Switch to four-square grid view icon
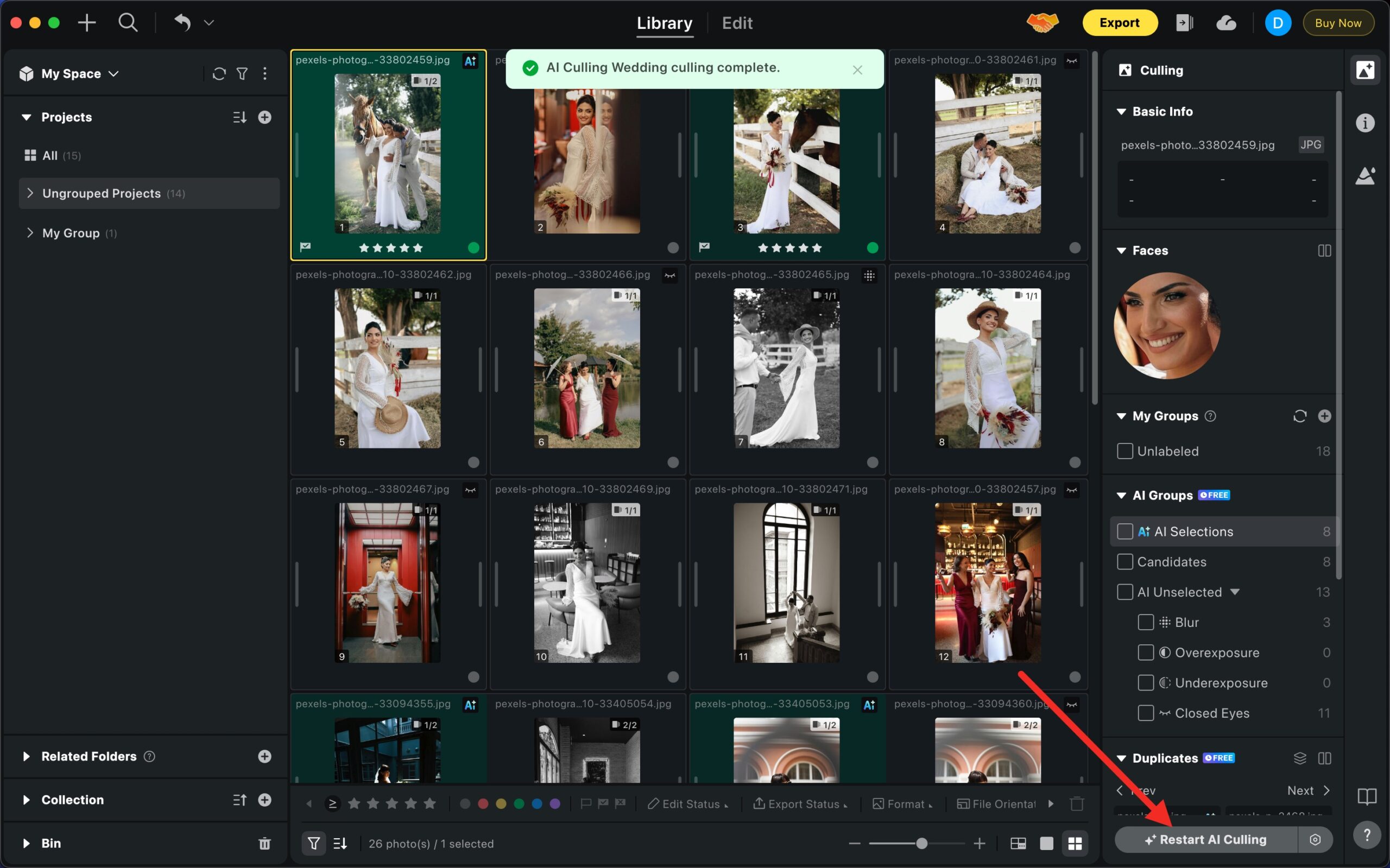The image size is (1390, 868). (1075, 844)
